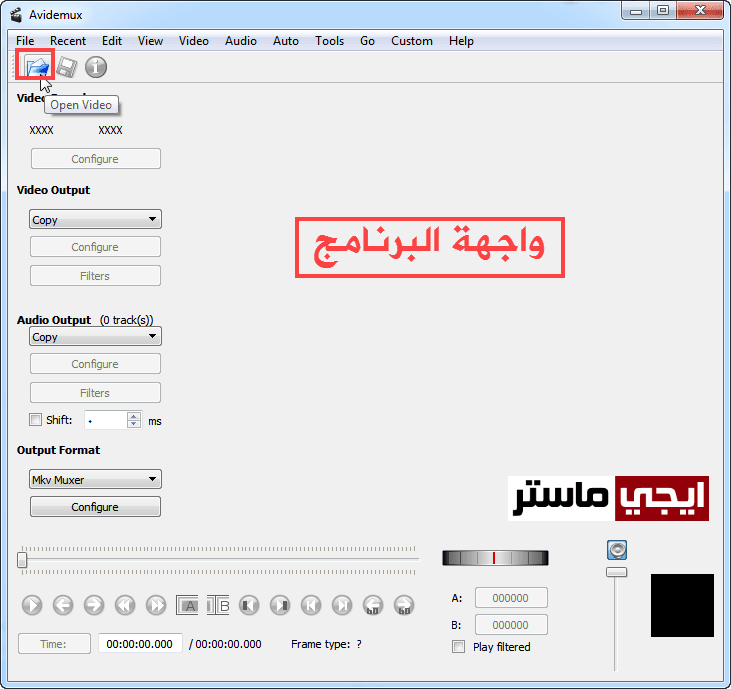Image resolution: width=731 pixels, height=689 pixels.
Task: Go to next black frame
Action: pos(280,605)
